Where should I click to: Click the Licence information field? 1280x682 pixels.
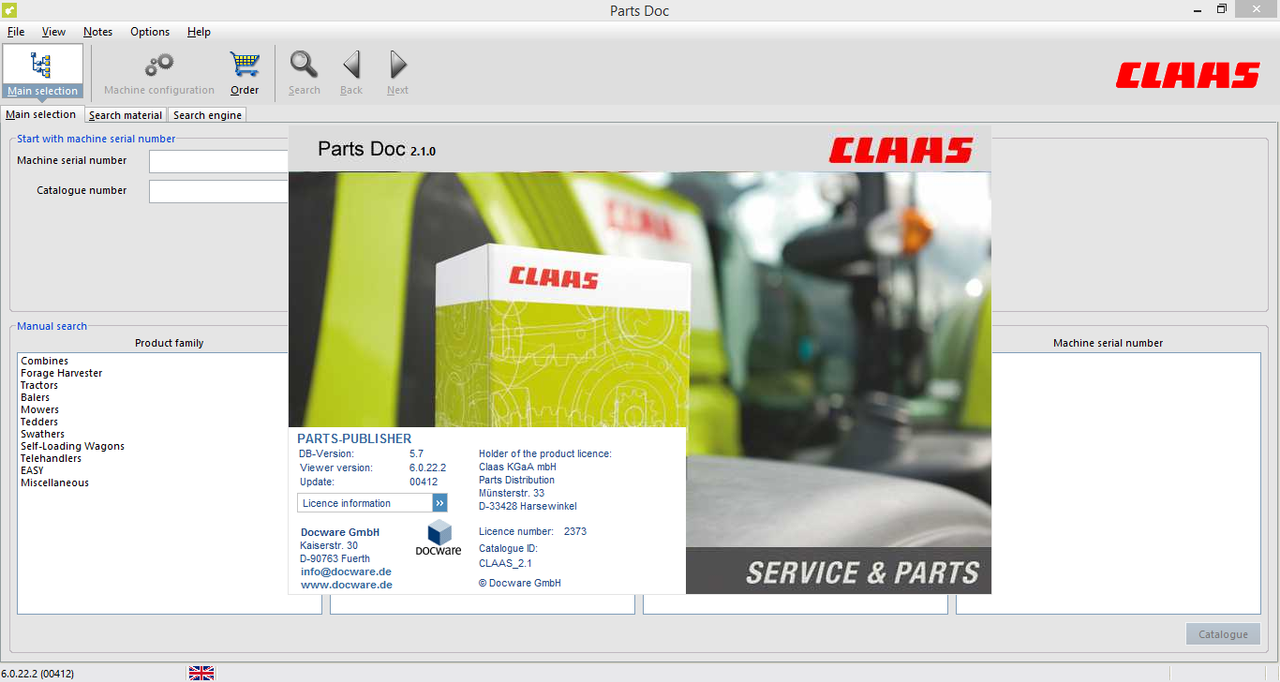pyautogui.click(x=365, y=503)
